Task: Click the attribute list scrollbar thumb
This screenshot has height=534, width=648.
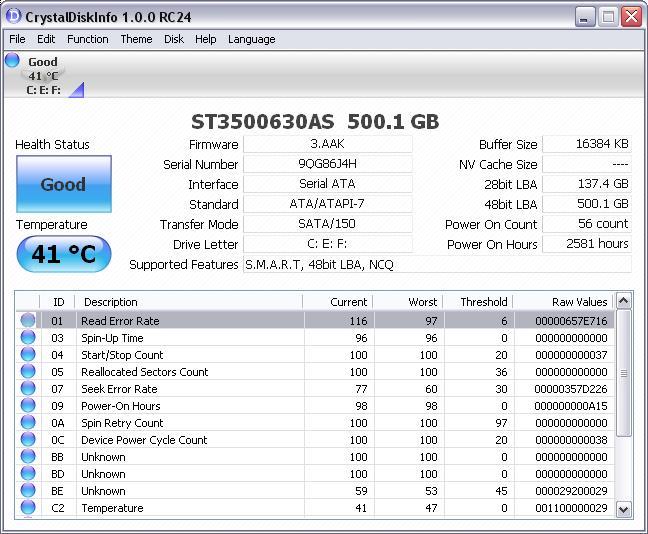Action: (x=624, y=373)
